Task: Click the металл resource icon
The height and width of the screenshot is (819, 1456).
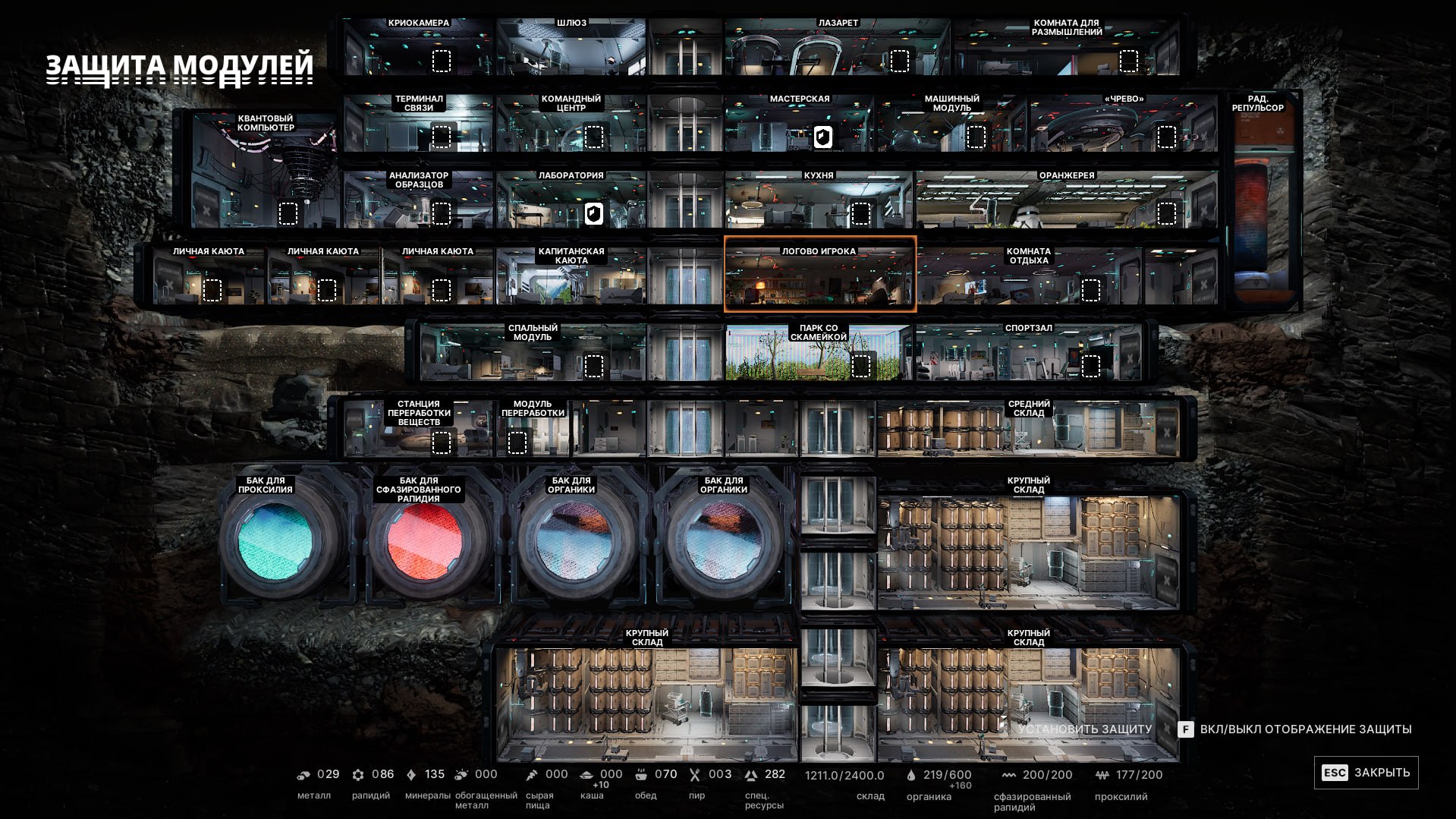Action: point(303,775)
